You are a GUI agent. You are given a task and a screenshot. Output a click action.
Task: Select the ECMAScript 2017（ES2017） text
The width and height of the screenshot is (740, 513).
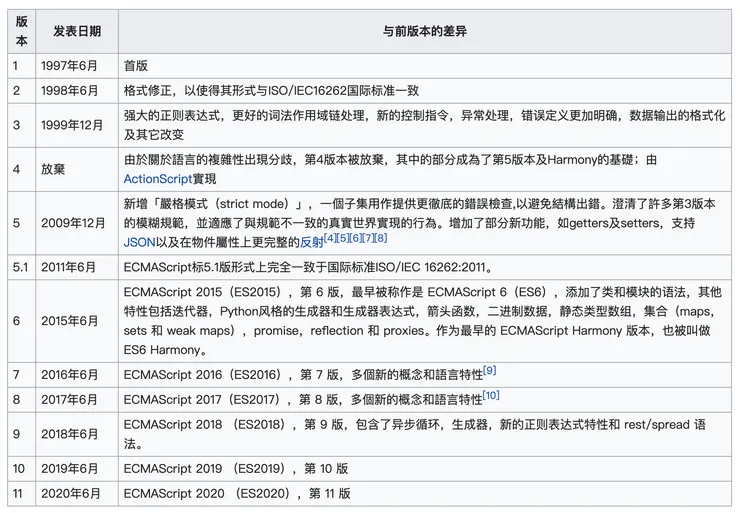(203, 400)
